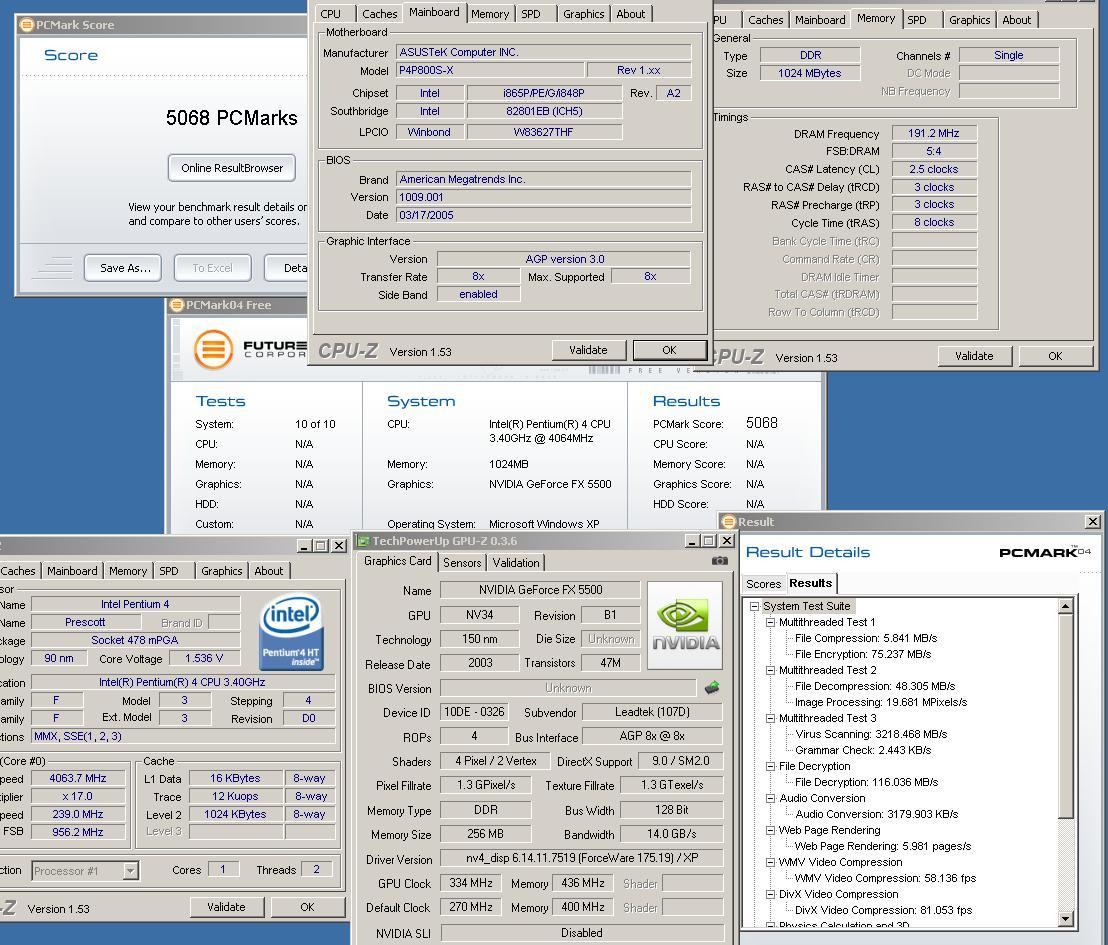
Task: Open Memory tab in Mainboard CPU-Z window
Action: (490, 14)
